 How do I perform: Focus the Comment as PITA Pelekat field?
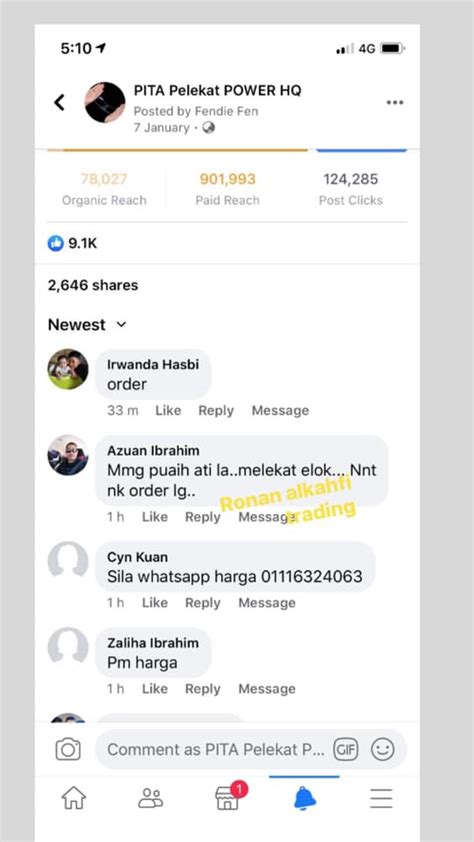click(x=215, y=749)
